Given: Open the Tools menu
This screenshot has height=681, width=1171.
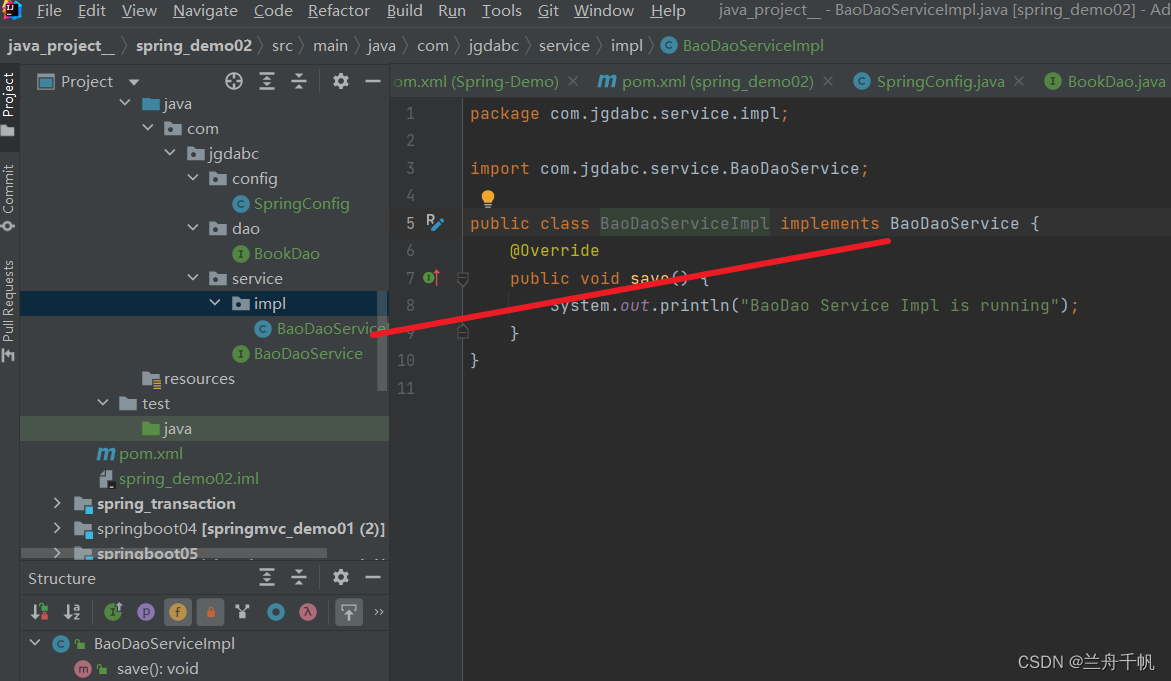Looking at the screenshot, I should pyautogui.click(x=501, y=10).
